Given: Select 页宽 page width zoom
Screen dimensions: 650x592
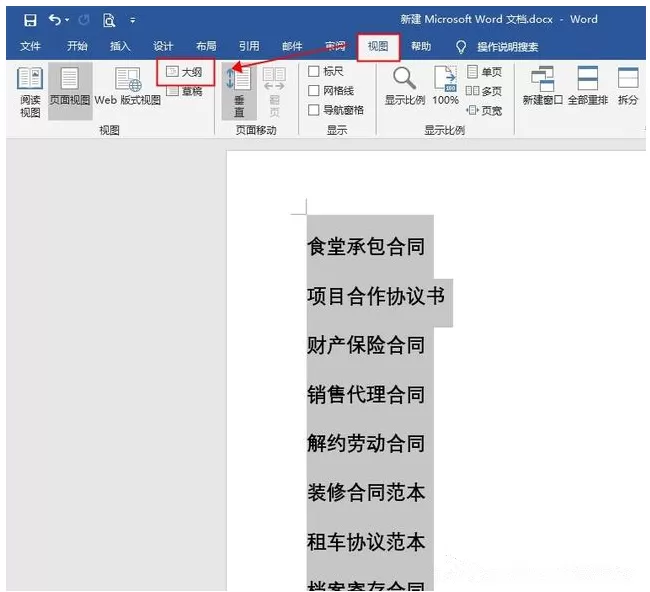Looking at the screenshot, I should [484, 110].
